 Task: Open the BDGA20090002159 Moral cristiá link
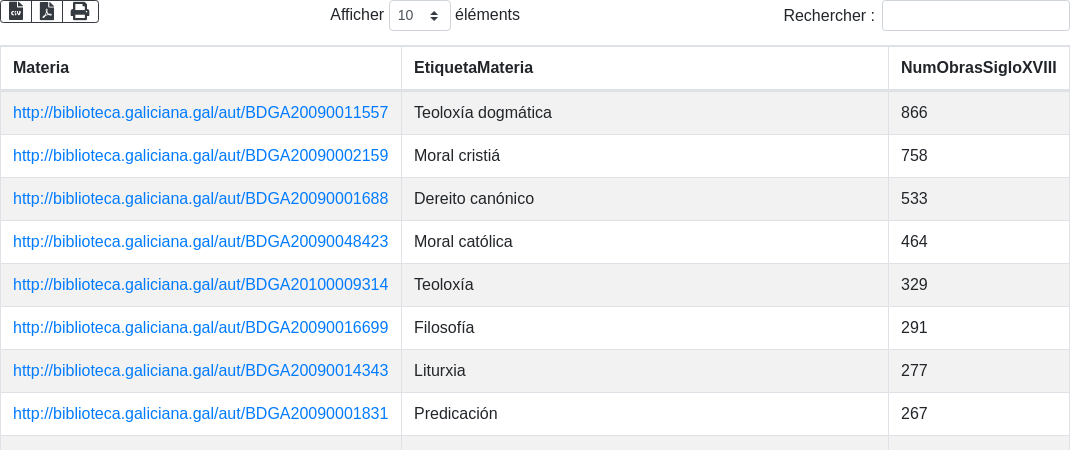200,156
